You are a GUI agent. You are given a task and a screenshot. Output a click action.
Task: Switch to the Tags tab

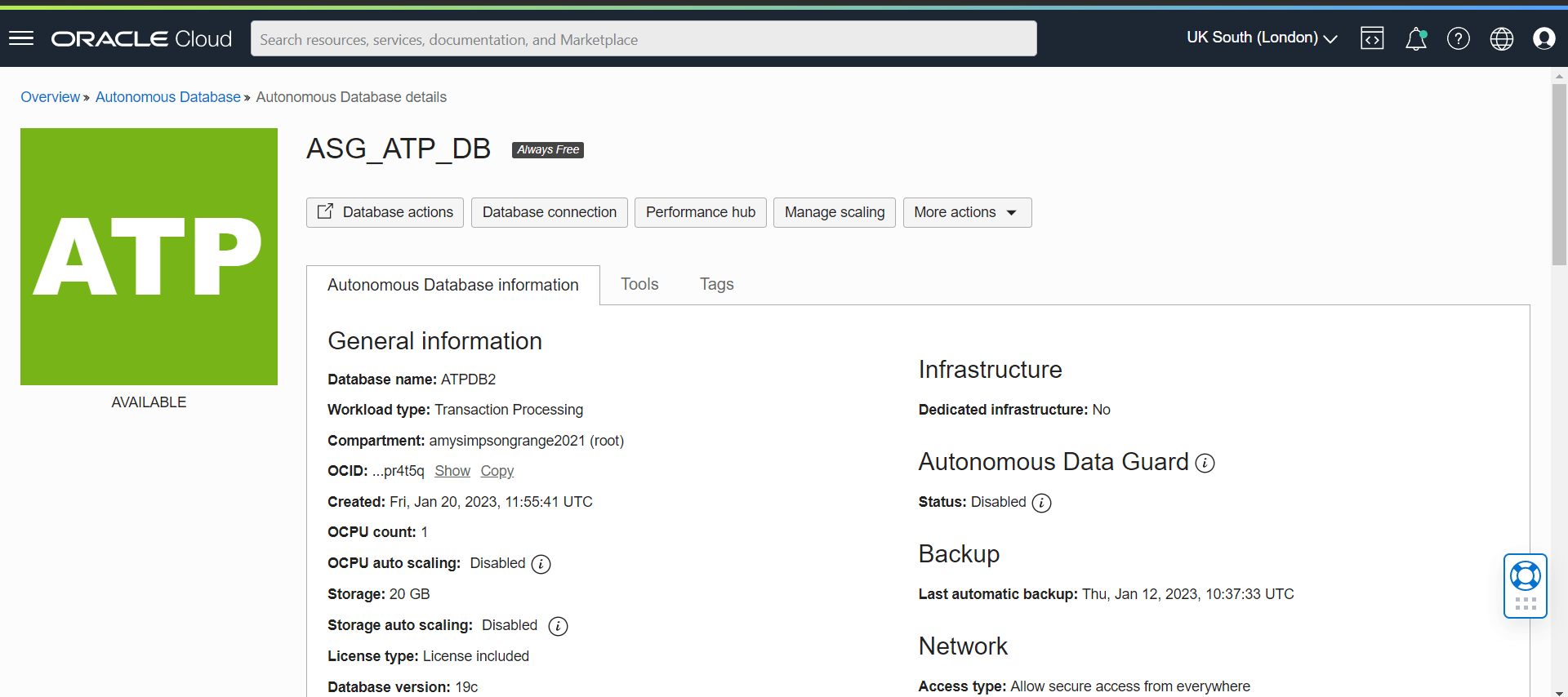(717, 284)
